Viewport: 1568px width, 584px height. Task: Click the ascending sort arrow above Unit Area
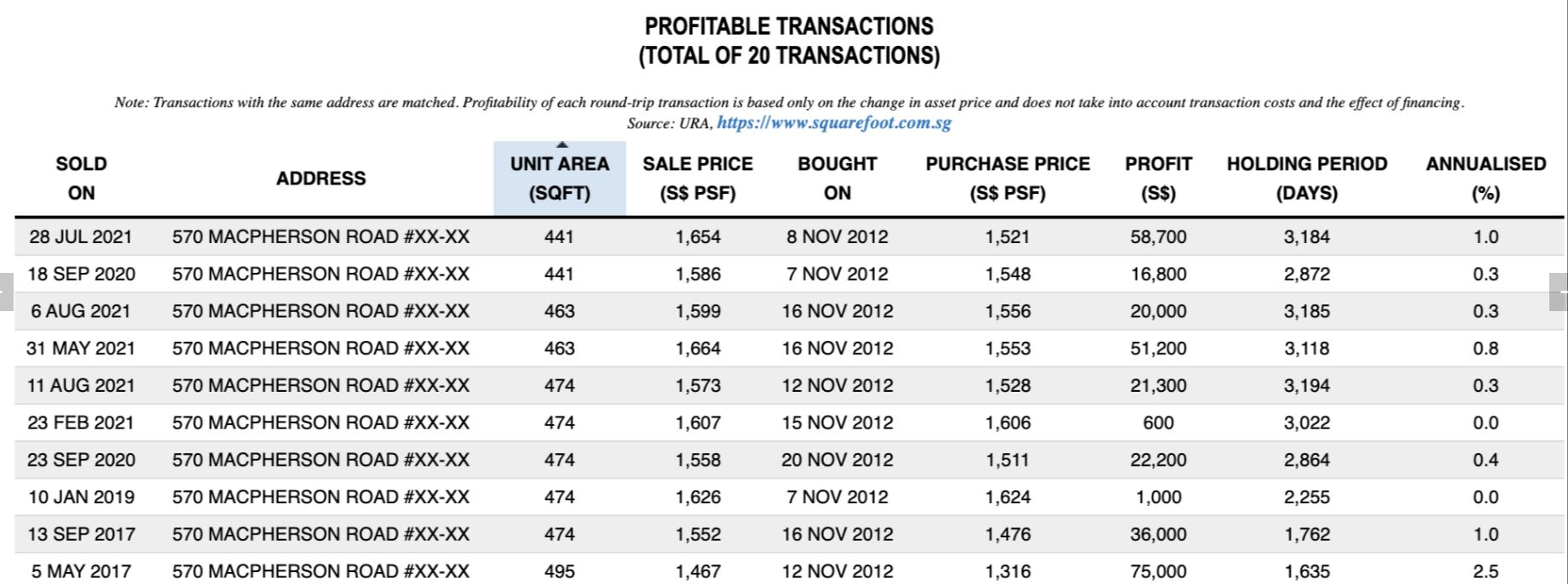click(x=560, y=145)
